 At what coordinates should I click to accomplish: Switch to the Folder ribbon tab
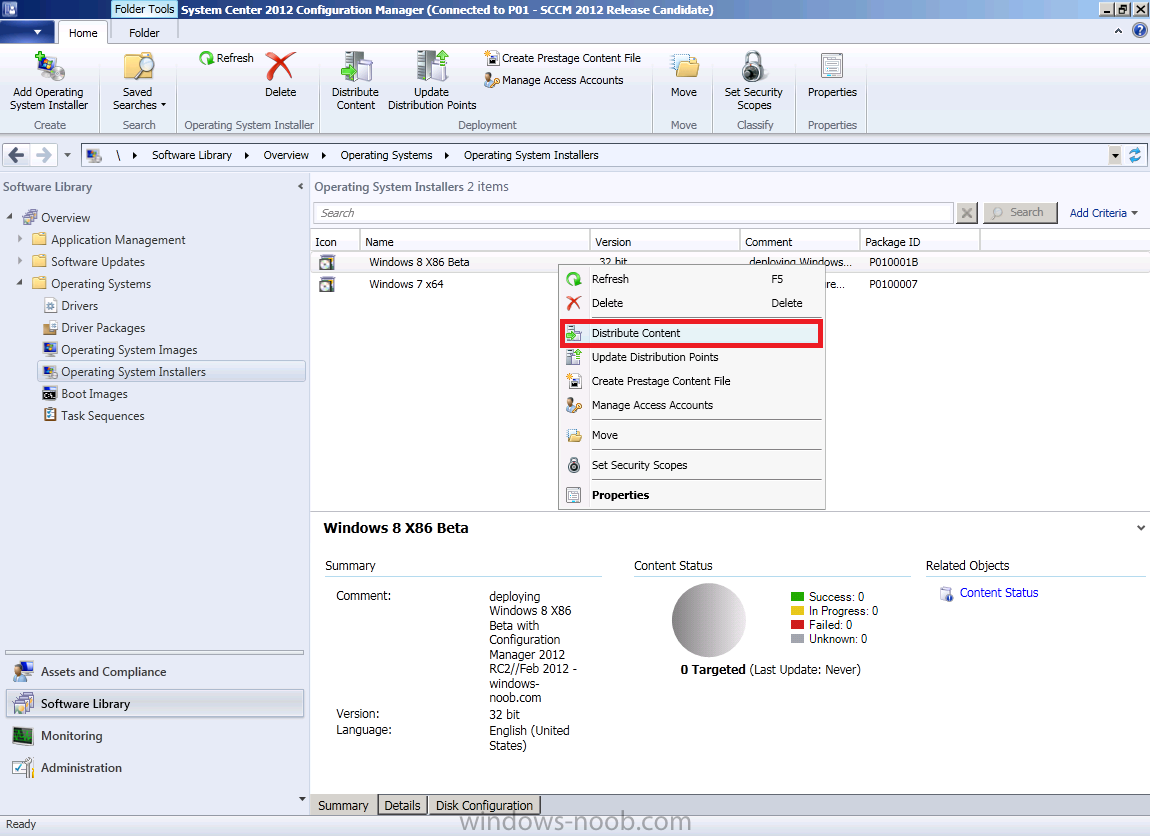(x=144, y=33)
